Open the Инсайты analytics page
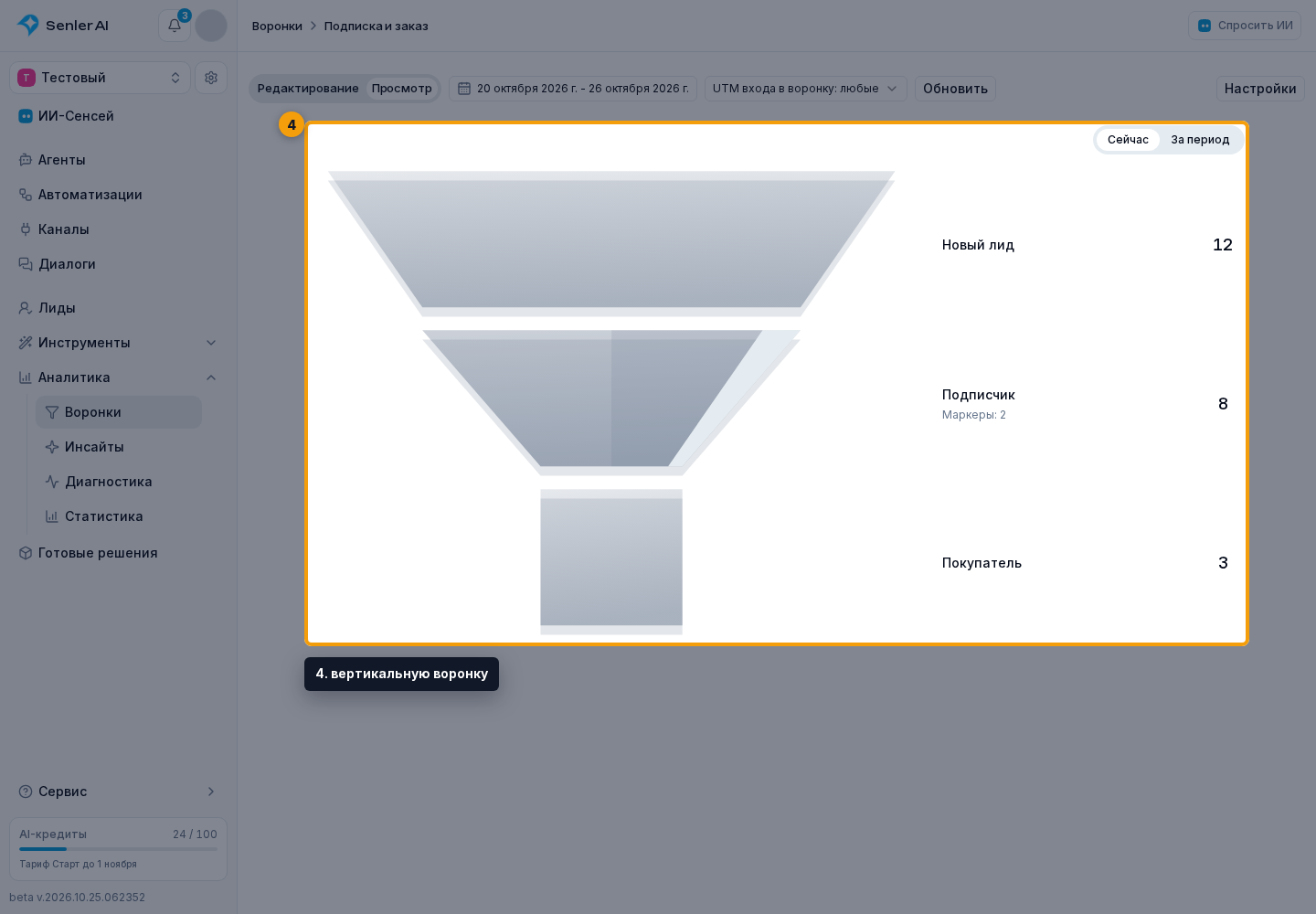Image resolution: width=1316 pixels, height=914 pixels. click(x=119, y=447)
